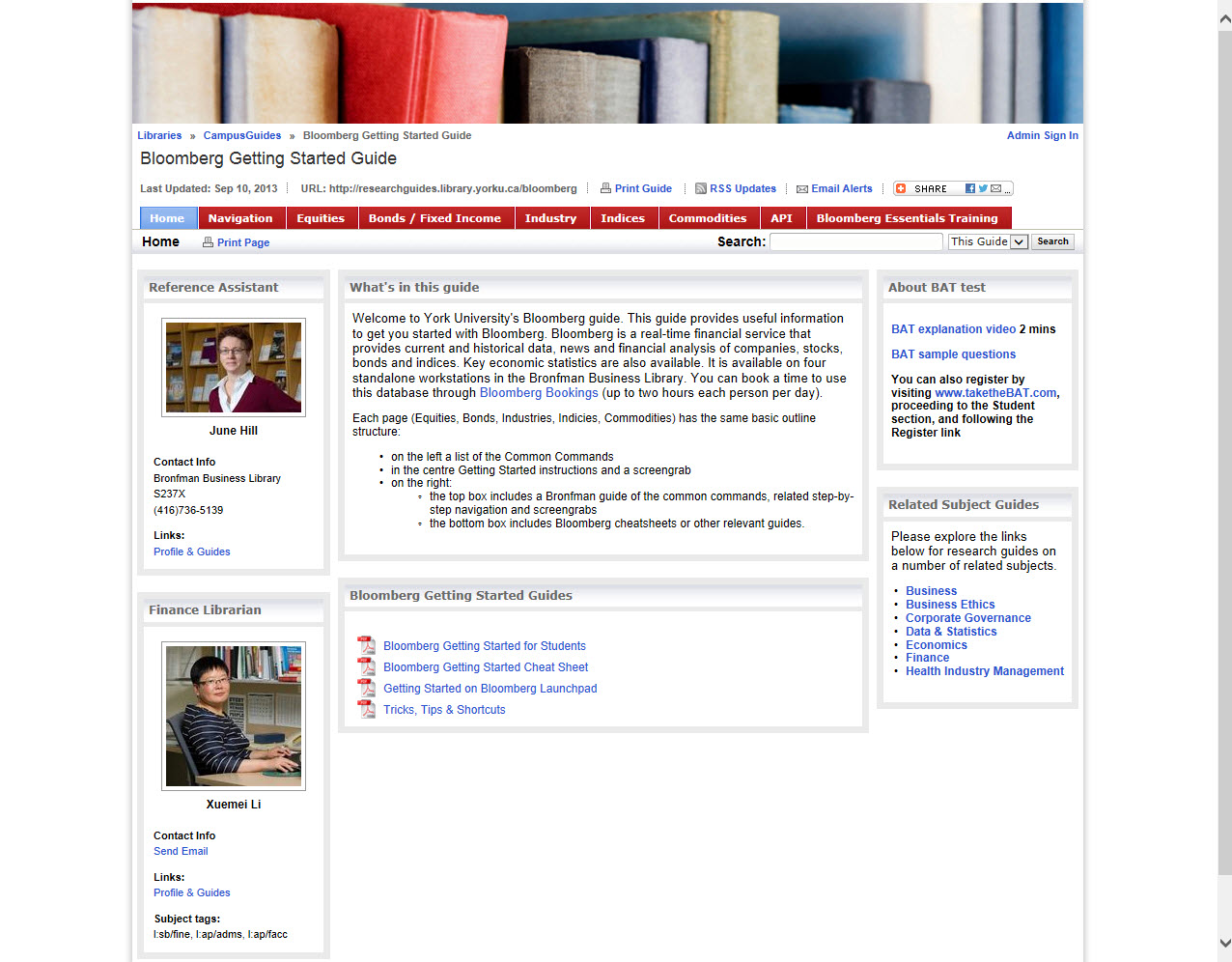
Task: Click PDF icon beside Tricks, Tips & Shortcuts
Action: click(x=366, y=709)
